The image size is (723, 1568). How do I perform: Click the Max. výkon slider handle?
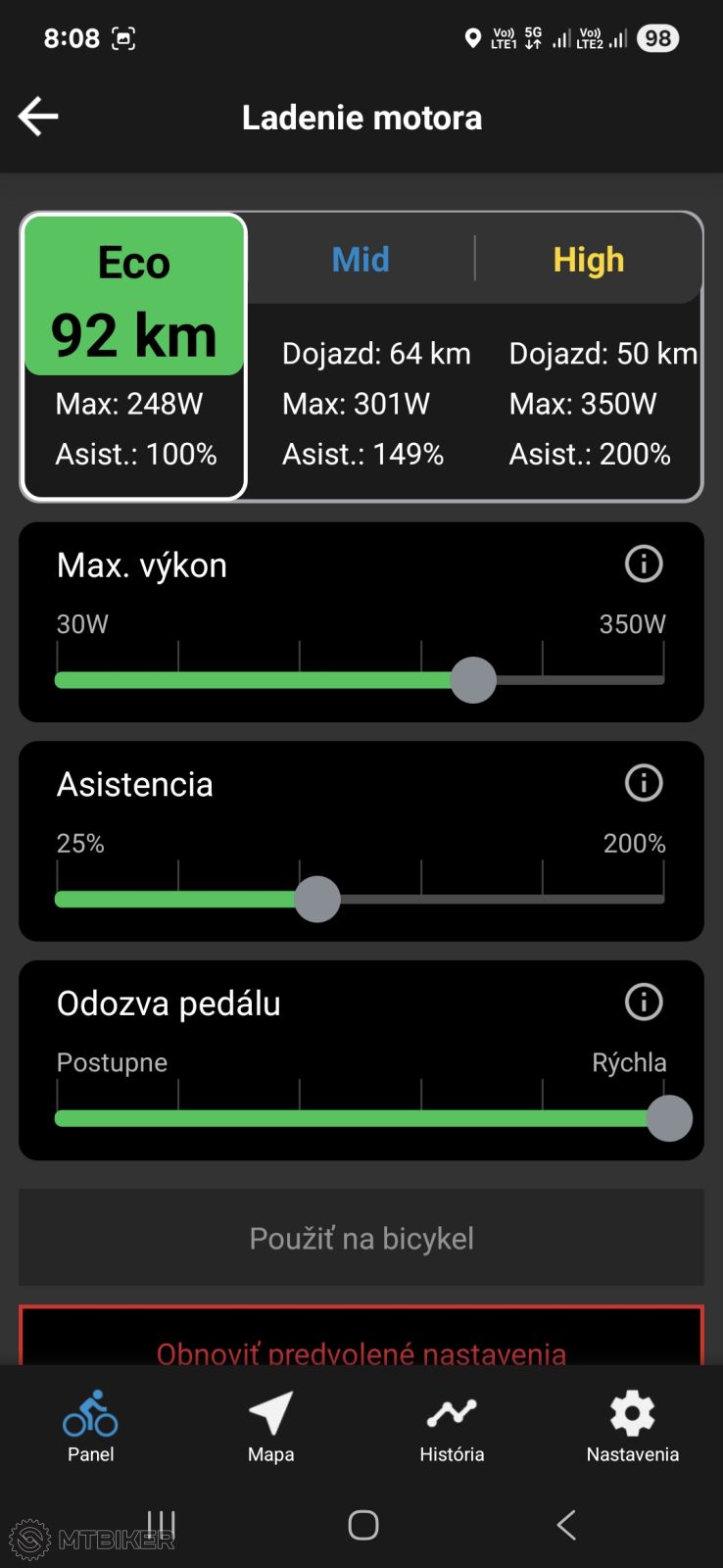(473, 680)
